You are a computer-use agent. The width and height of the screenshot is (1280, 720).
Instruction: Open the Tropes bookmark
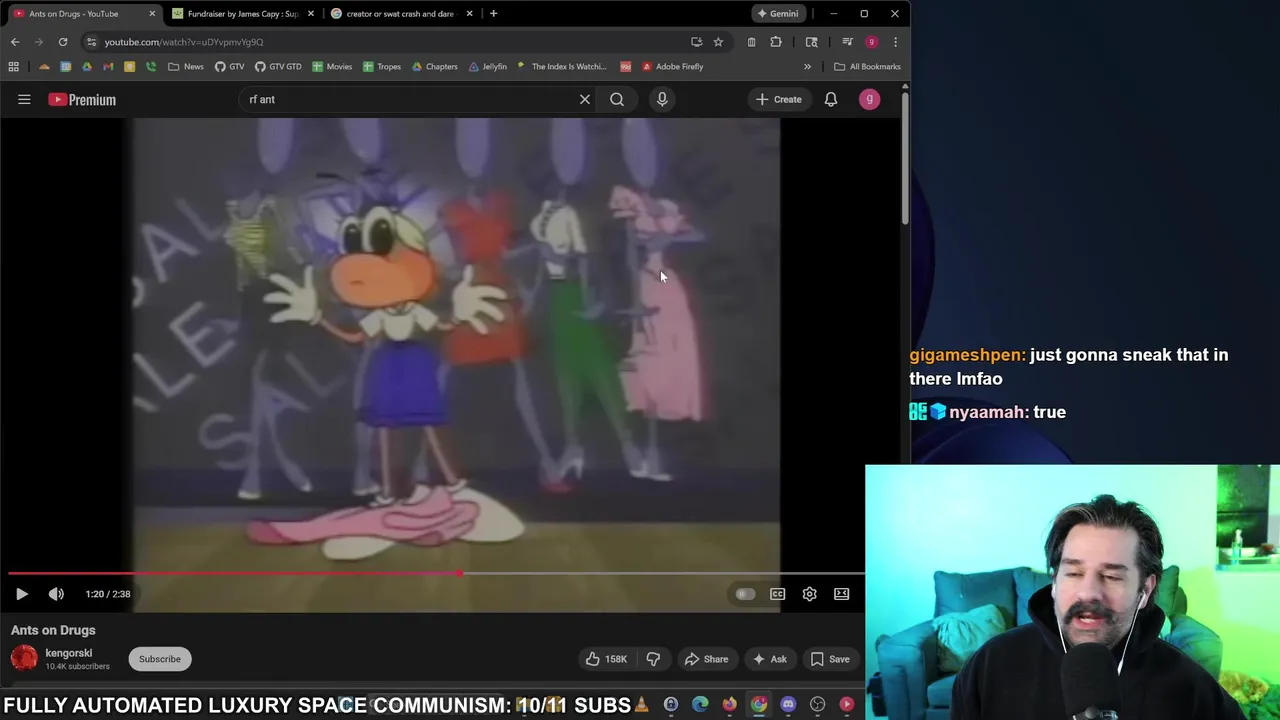tap(382, 67)
